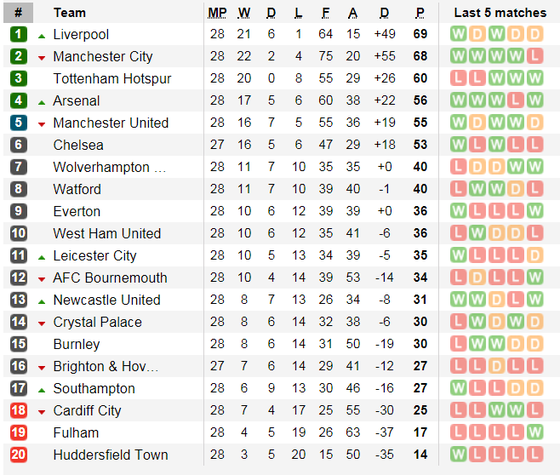
Task: Click Cardiff City's red rank 18 badge
Action: (18, 411)
